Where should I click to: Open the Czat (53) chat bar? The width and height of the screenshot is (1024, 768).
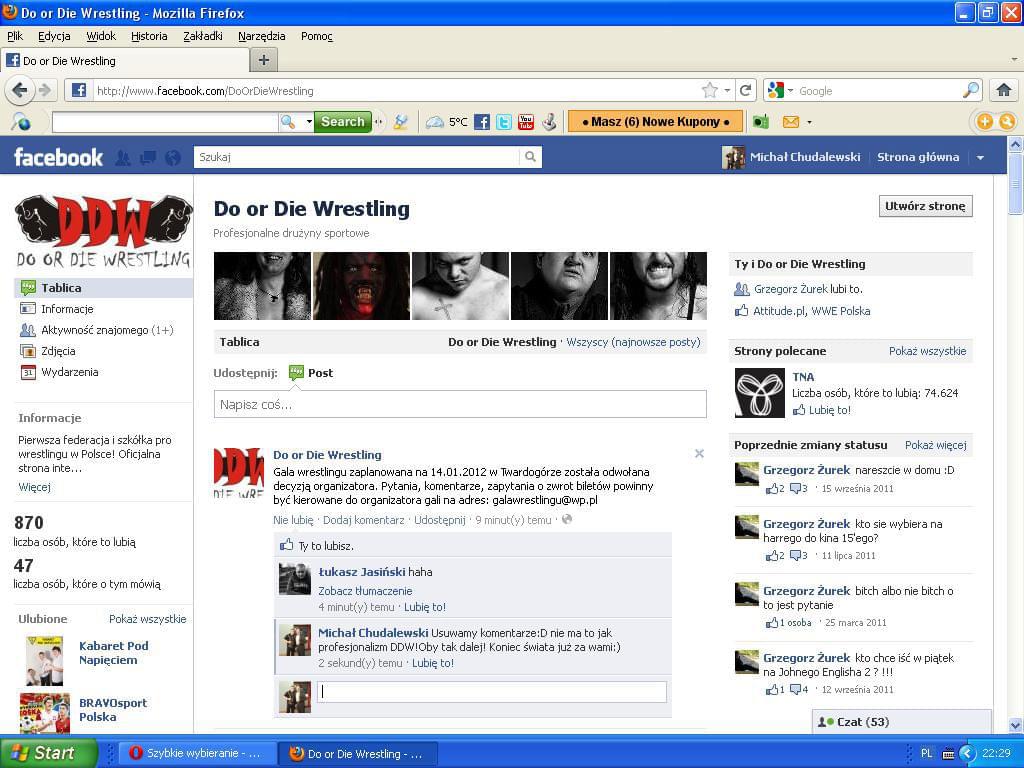[902, 722]
